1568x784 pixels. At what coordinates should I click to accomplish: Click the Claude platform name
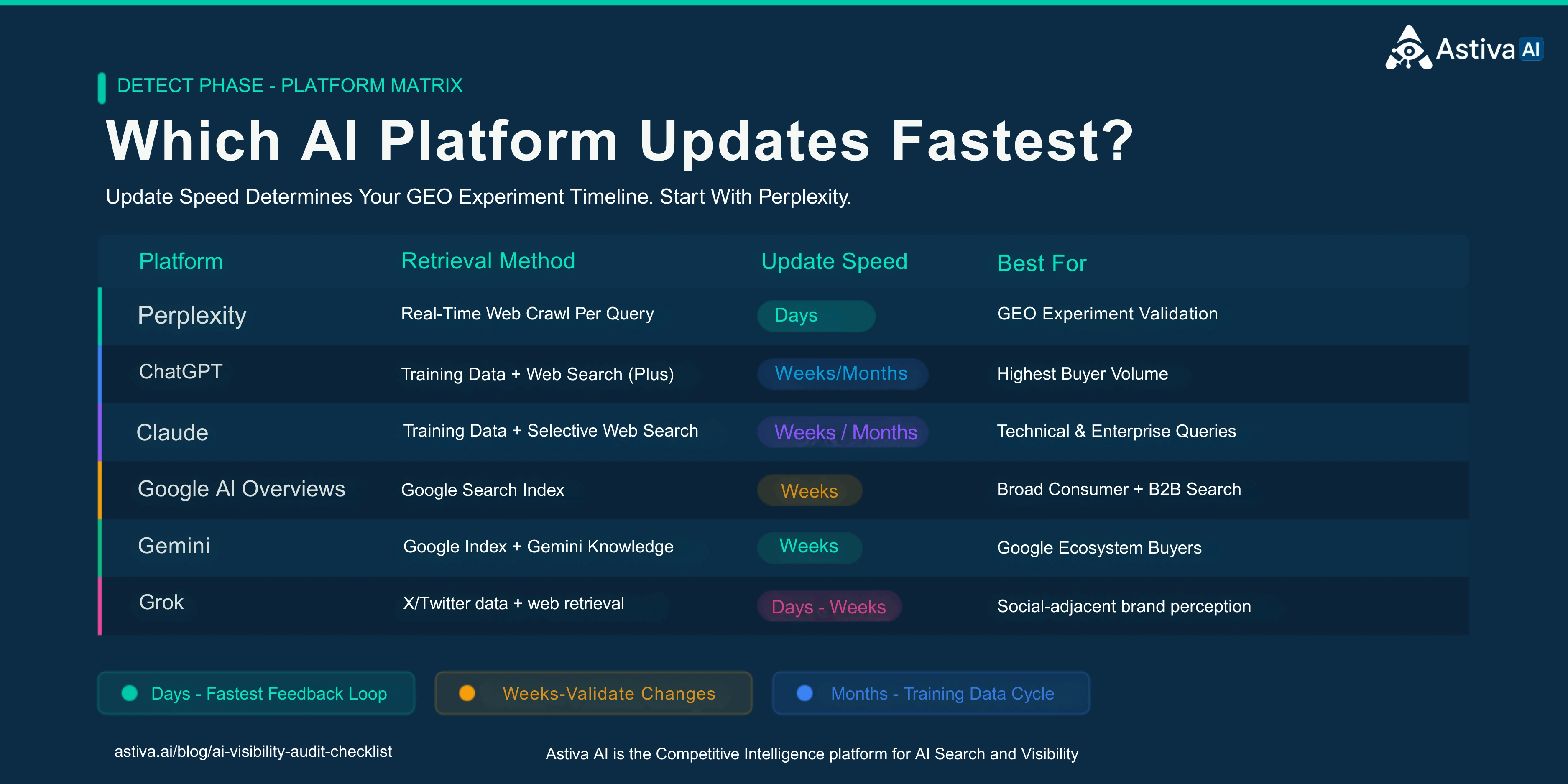point(172,432)
